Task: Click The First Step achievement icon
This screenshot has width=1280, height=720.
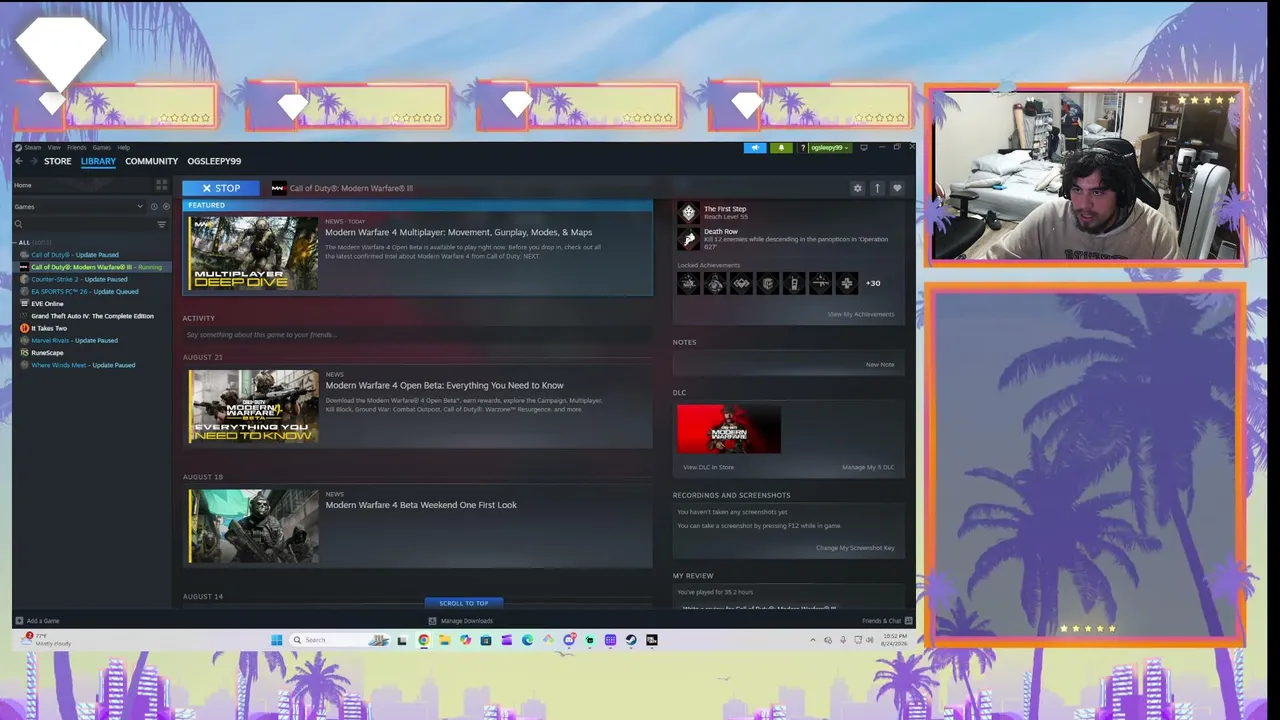Action: (688, 212)
